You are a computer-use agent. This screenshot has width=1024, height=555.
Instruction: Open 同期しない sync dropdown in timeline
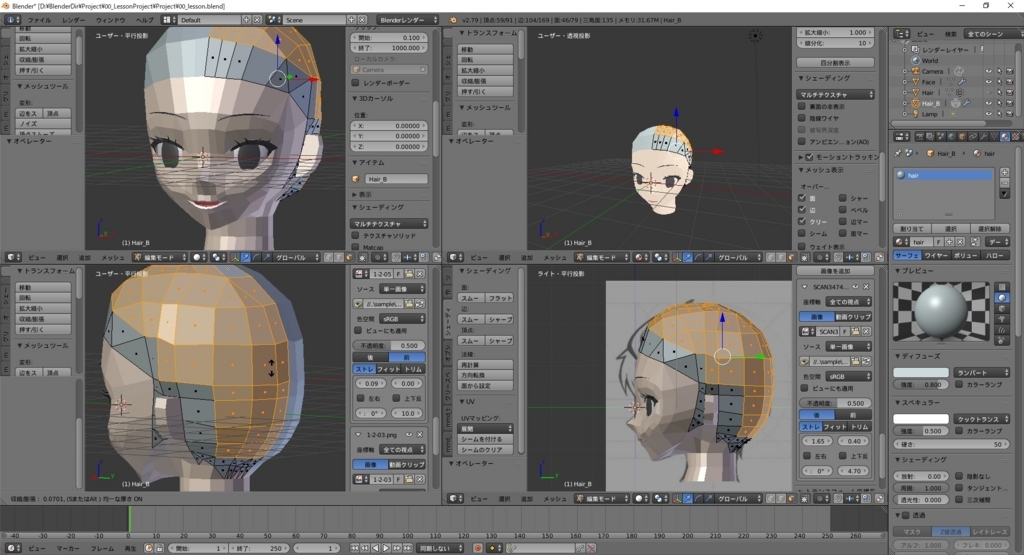440,548
